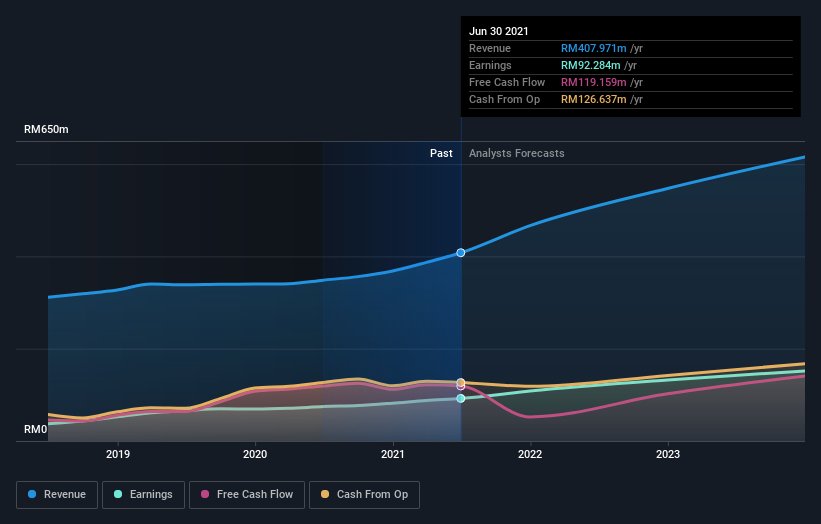This screenshot has height=524, width=821.
Task: Click the RM407.971m revenue value in tooltip
Action: tap(594, 48)
